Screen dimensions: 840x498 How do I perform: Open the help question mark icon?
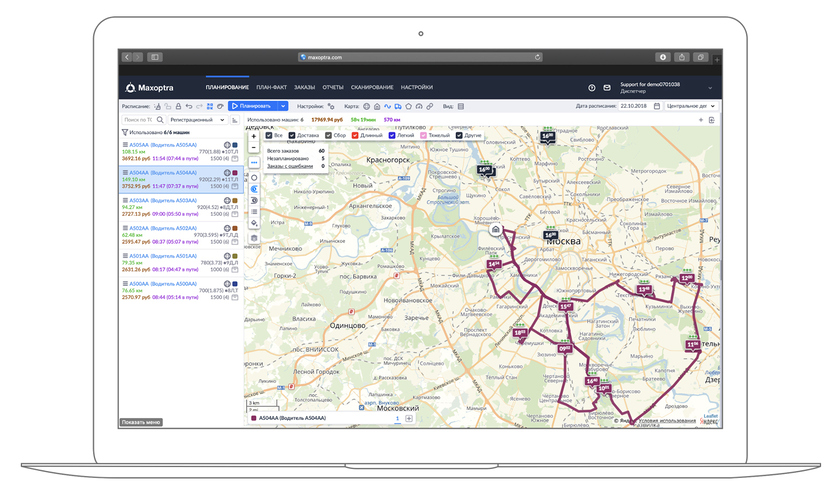[592, 88]
